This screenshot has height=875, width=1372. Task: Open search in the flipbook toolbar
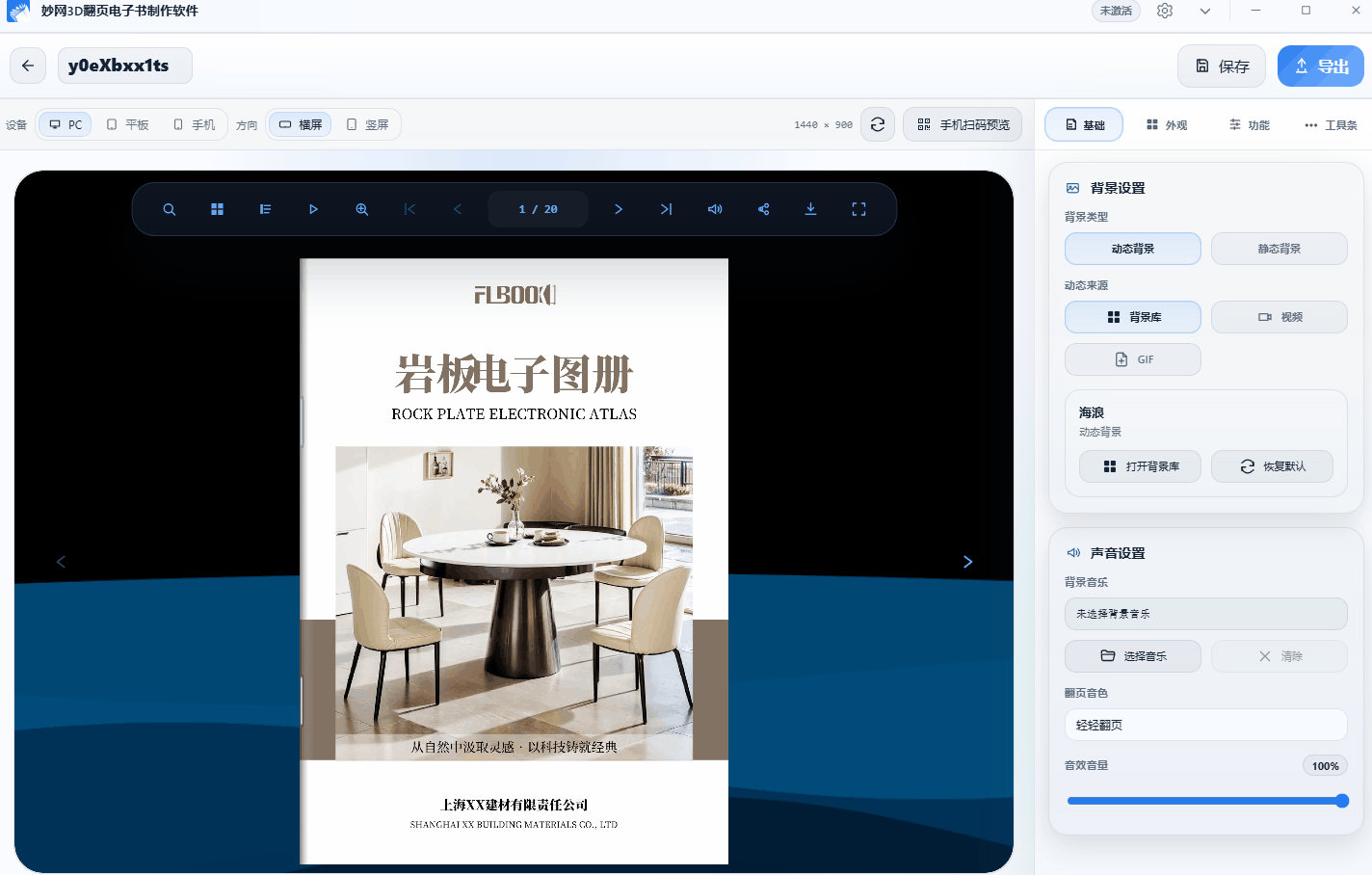tap(170, 209)
